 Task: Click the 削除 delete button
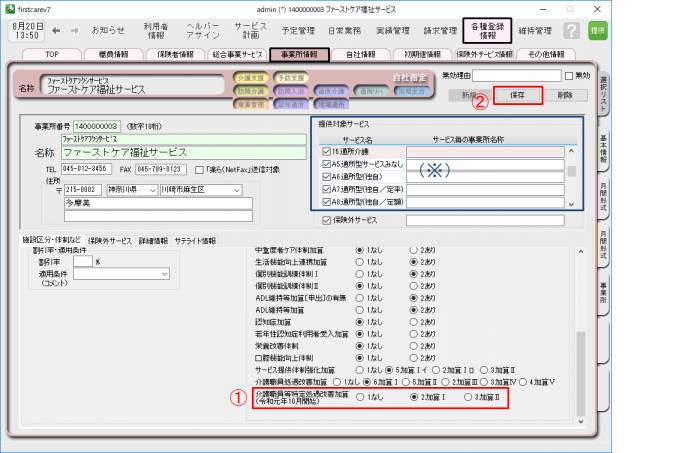(565, 95)
